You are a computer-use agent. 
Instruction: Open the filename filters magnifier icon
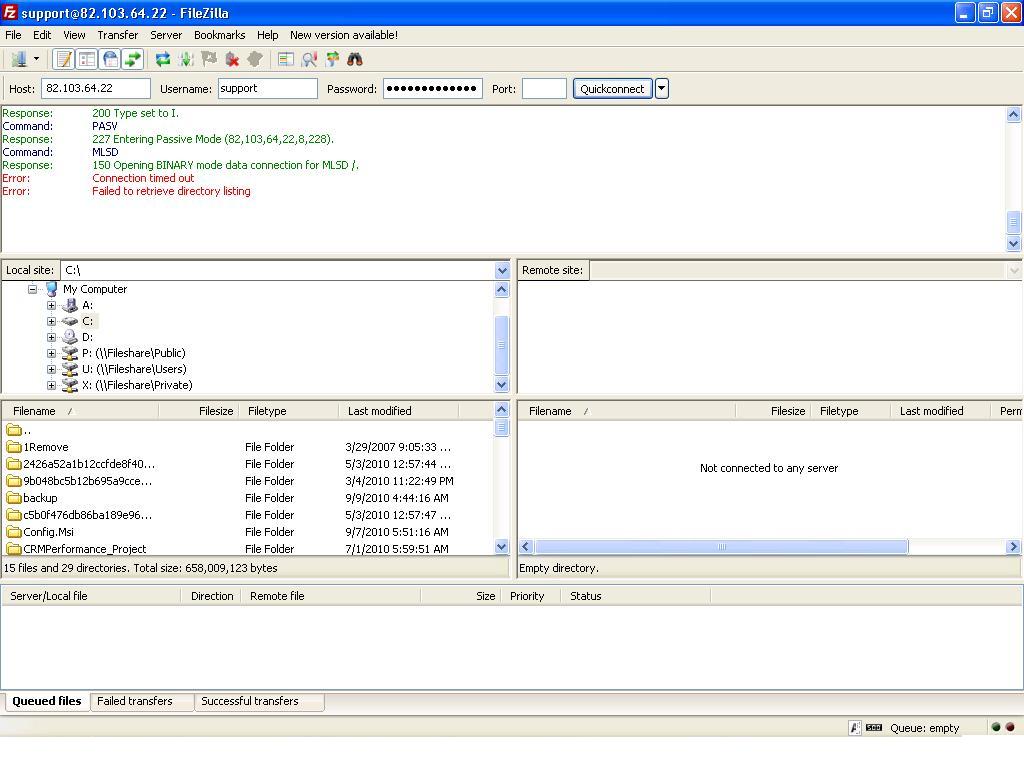309,60
